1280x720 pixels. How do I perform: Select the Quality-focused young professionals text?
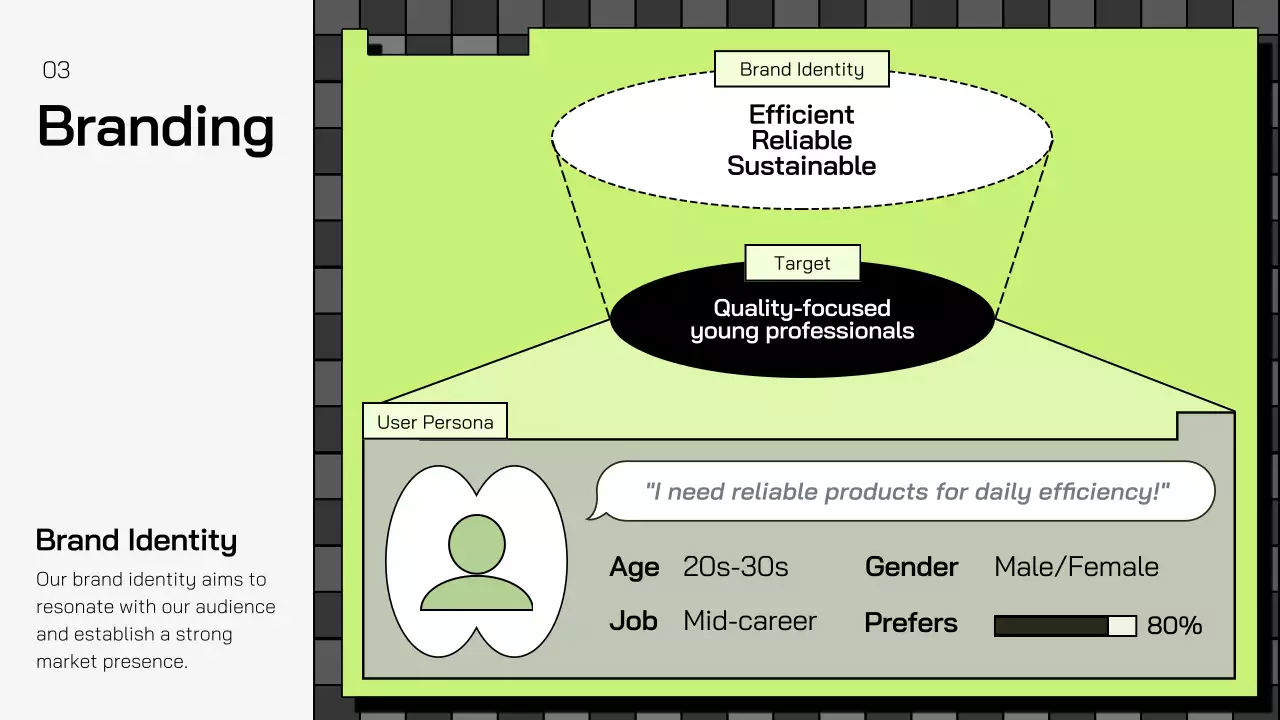tap(802, 320)
